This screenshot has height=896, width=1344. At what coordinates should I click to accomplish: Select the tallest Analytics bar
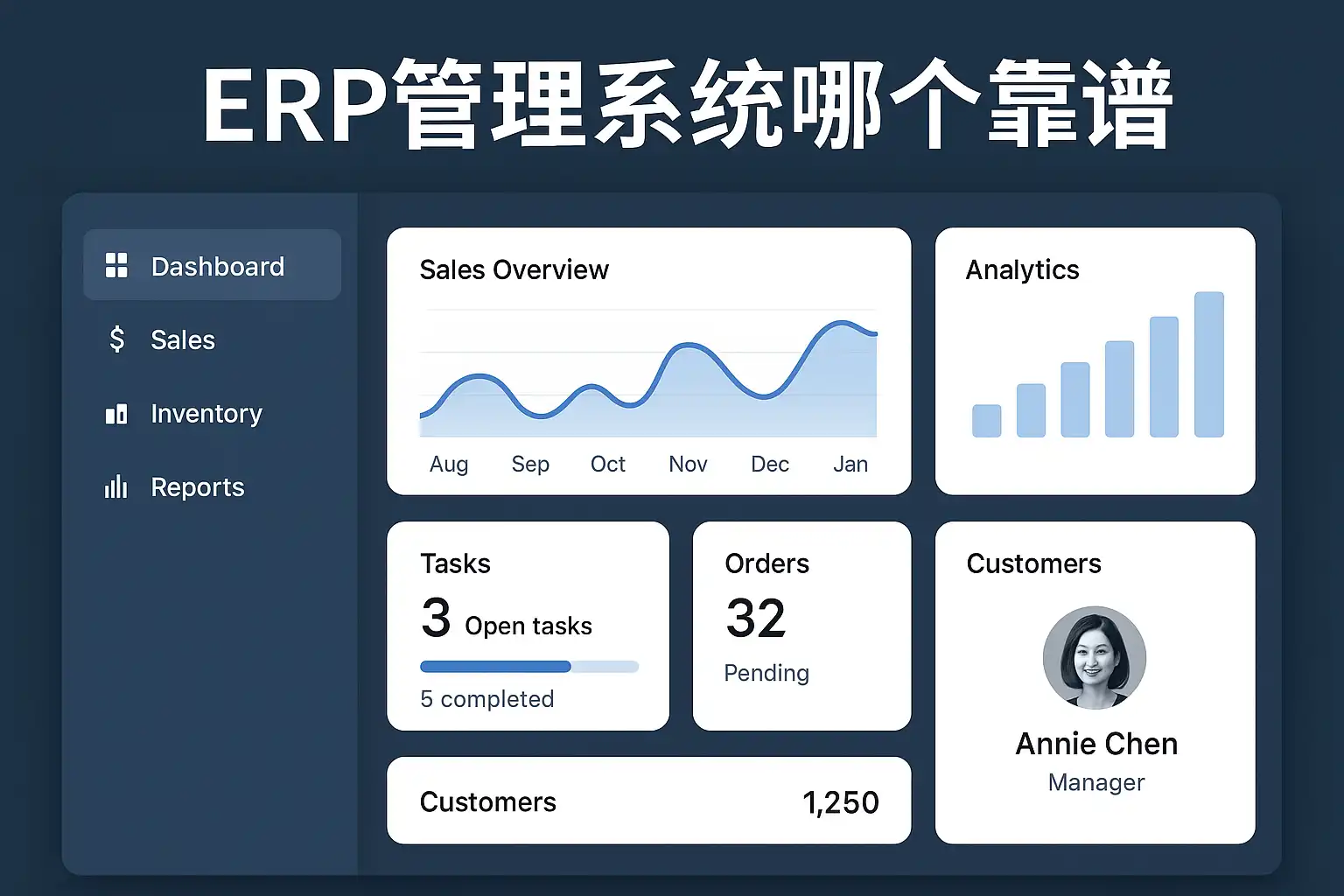pyautogui.click(x=1208, y=364)
